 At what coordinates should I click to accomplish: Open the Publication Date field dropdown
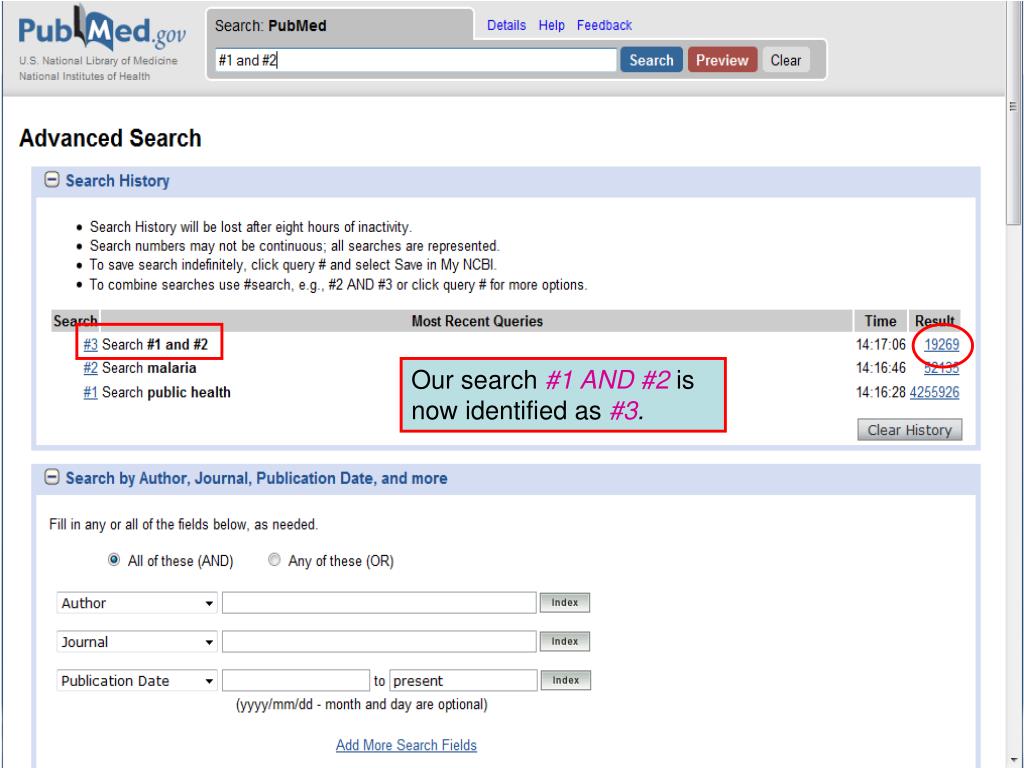tap(137, 680)
